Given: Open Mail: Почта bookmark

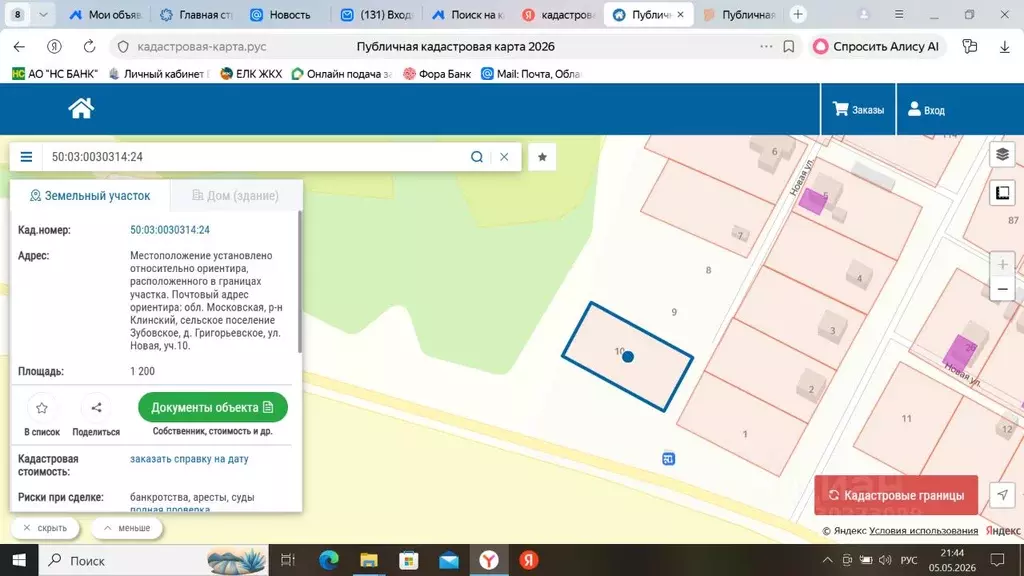Looking at the screenshot, I should tap(531, 74).
